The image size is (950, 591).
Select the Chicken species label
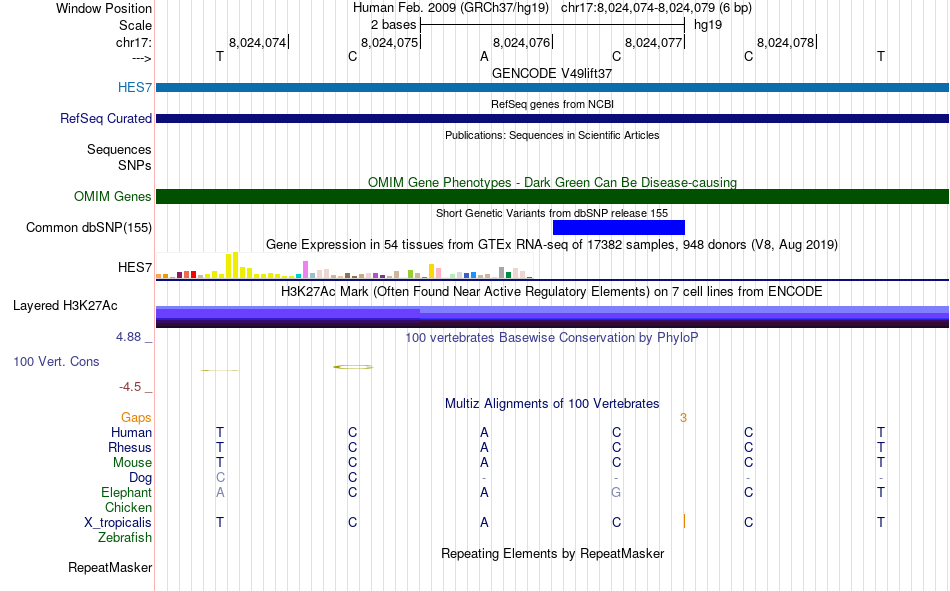[128, 507]
